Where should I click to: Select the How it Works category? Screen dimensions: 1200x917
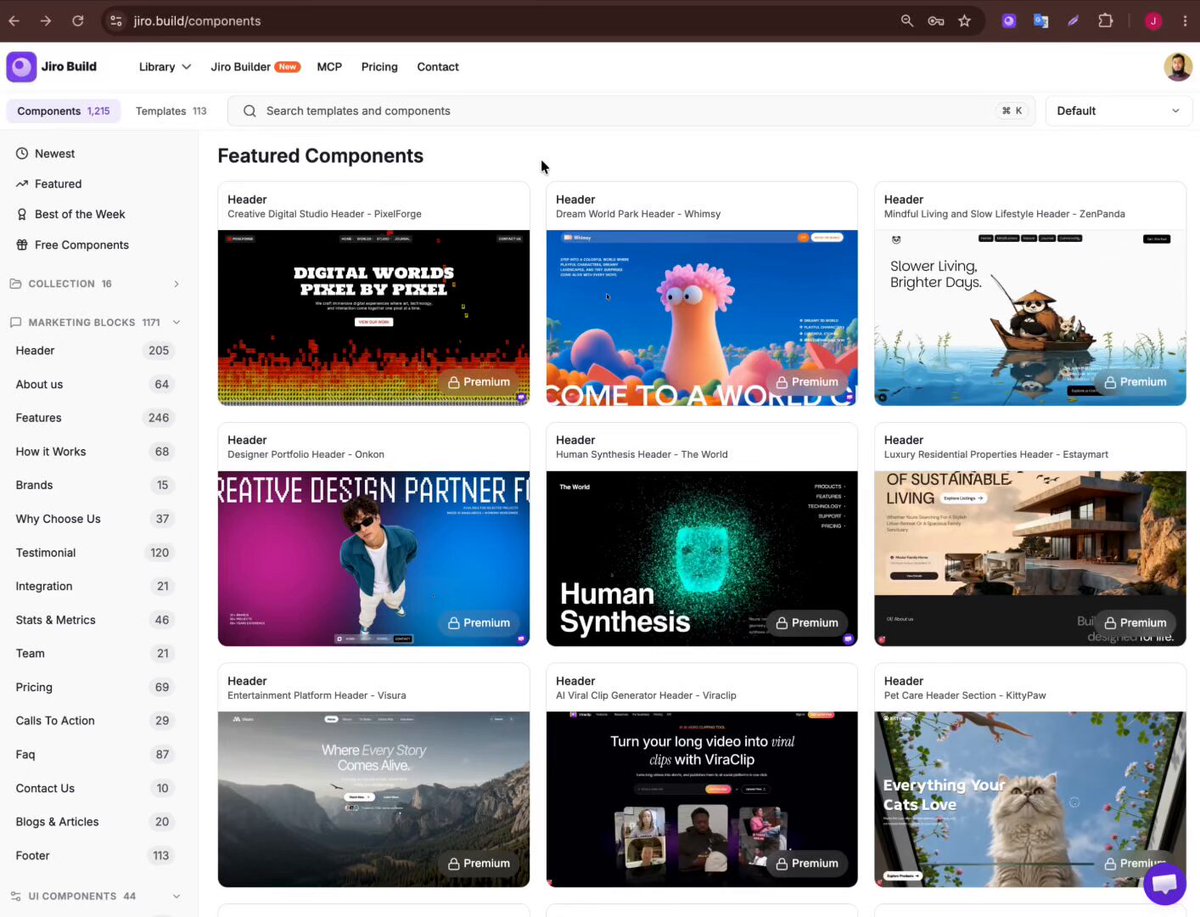click(95, 452)
